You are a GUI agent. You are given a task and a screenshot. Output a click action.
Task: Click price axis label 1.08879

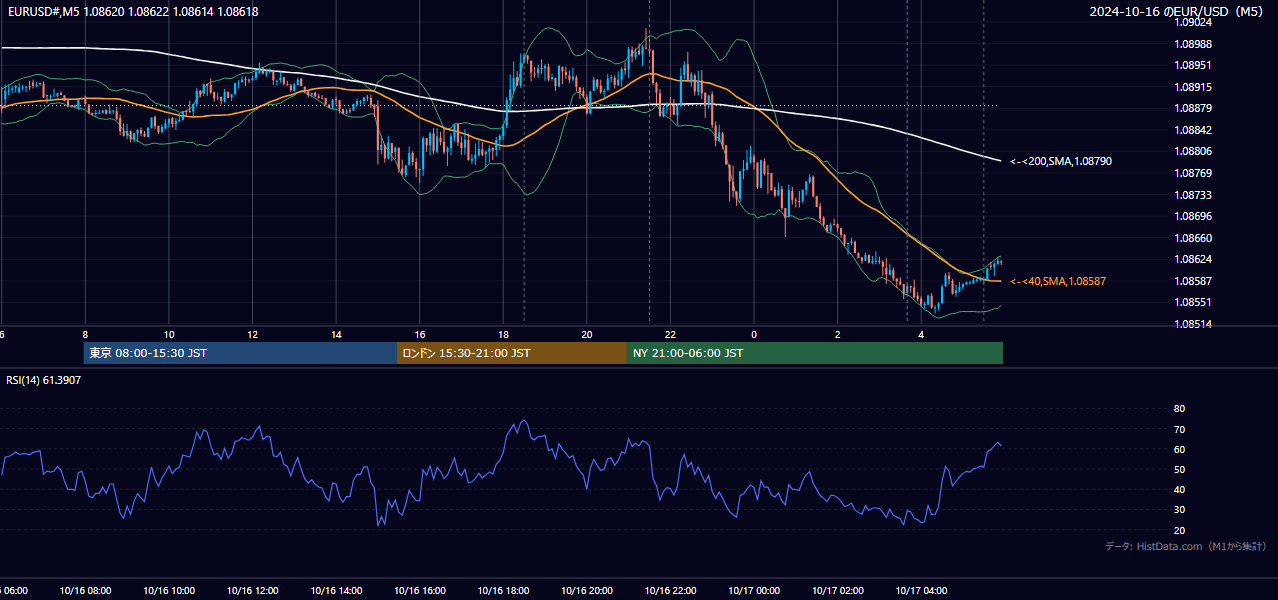(x=1193, y=108)
